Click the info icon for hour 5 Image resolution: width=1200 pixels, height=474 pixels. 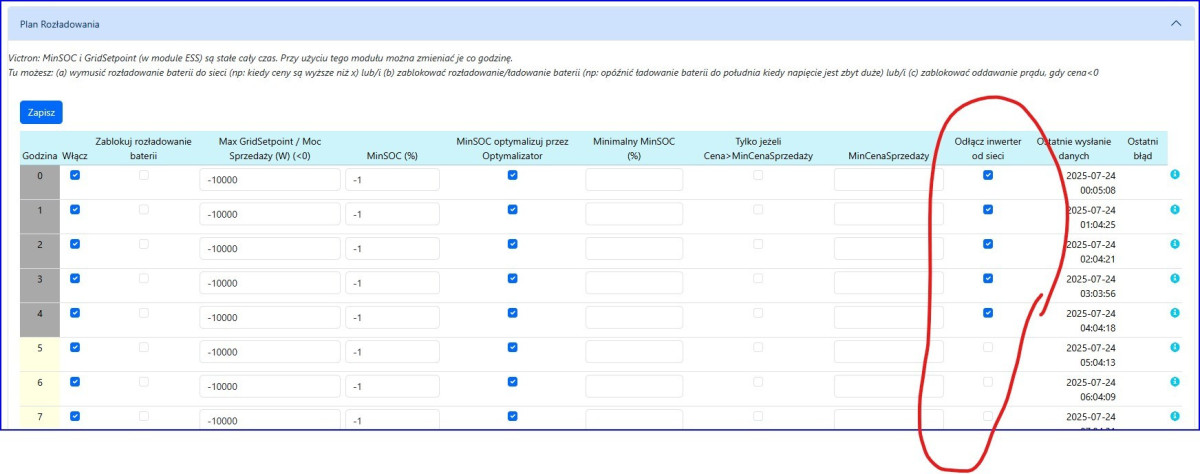coord(1175,347)
